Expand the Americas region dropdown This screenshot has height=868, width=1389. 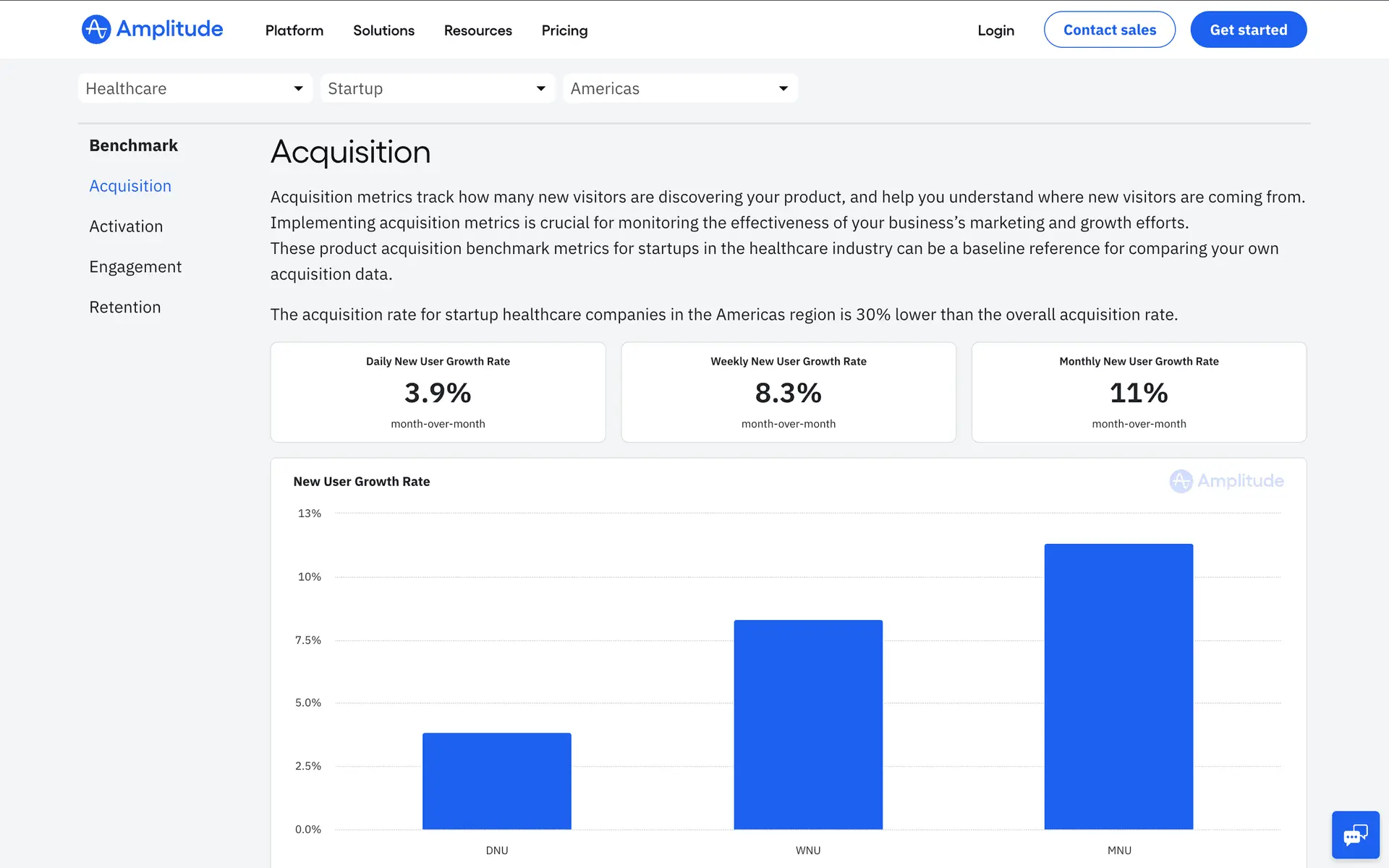679,88
